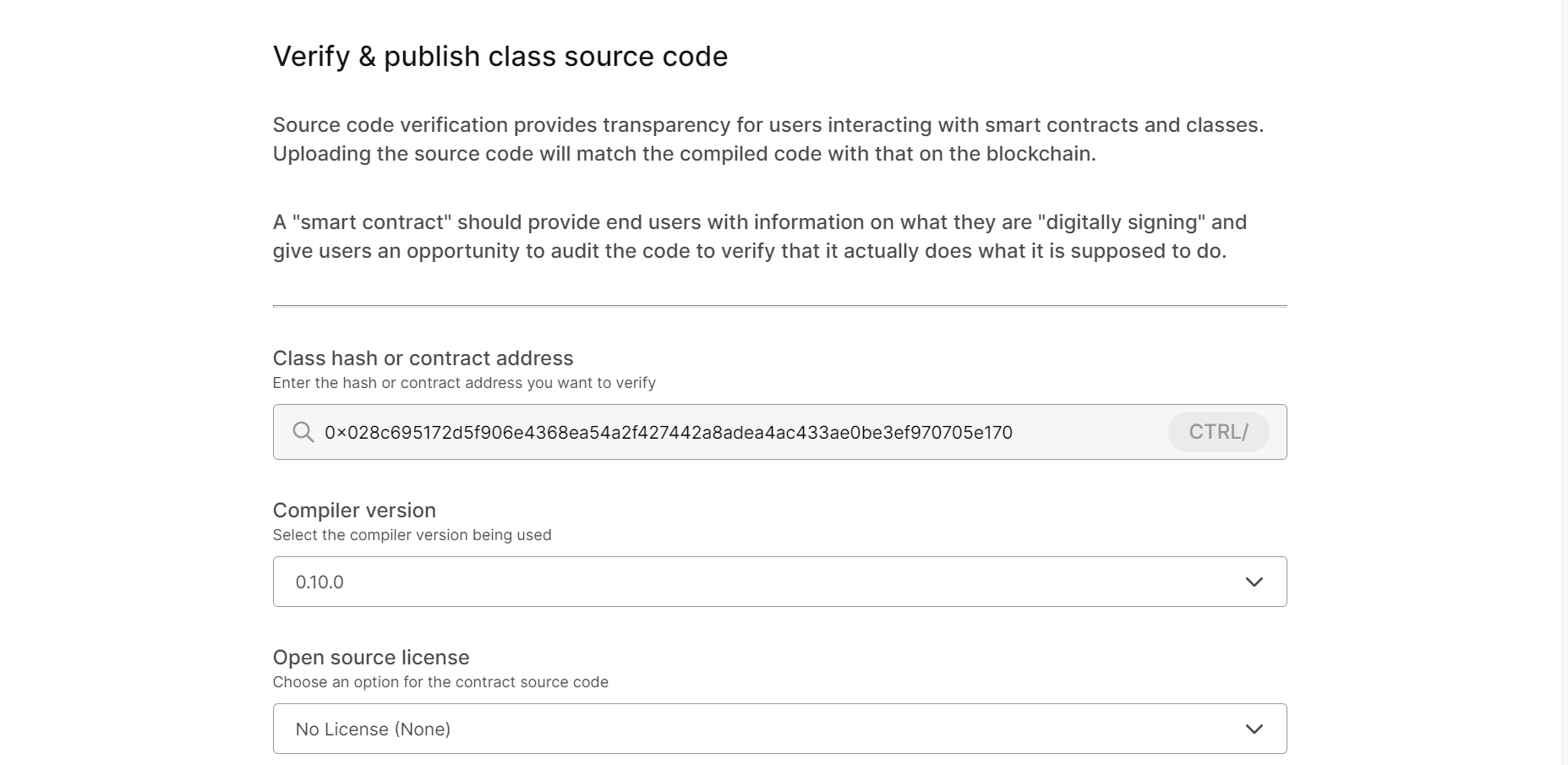Screen dimensions: 1568x765
Task: Click helper text "Enter the hash or contract address"
Action: (463, 383)
